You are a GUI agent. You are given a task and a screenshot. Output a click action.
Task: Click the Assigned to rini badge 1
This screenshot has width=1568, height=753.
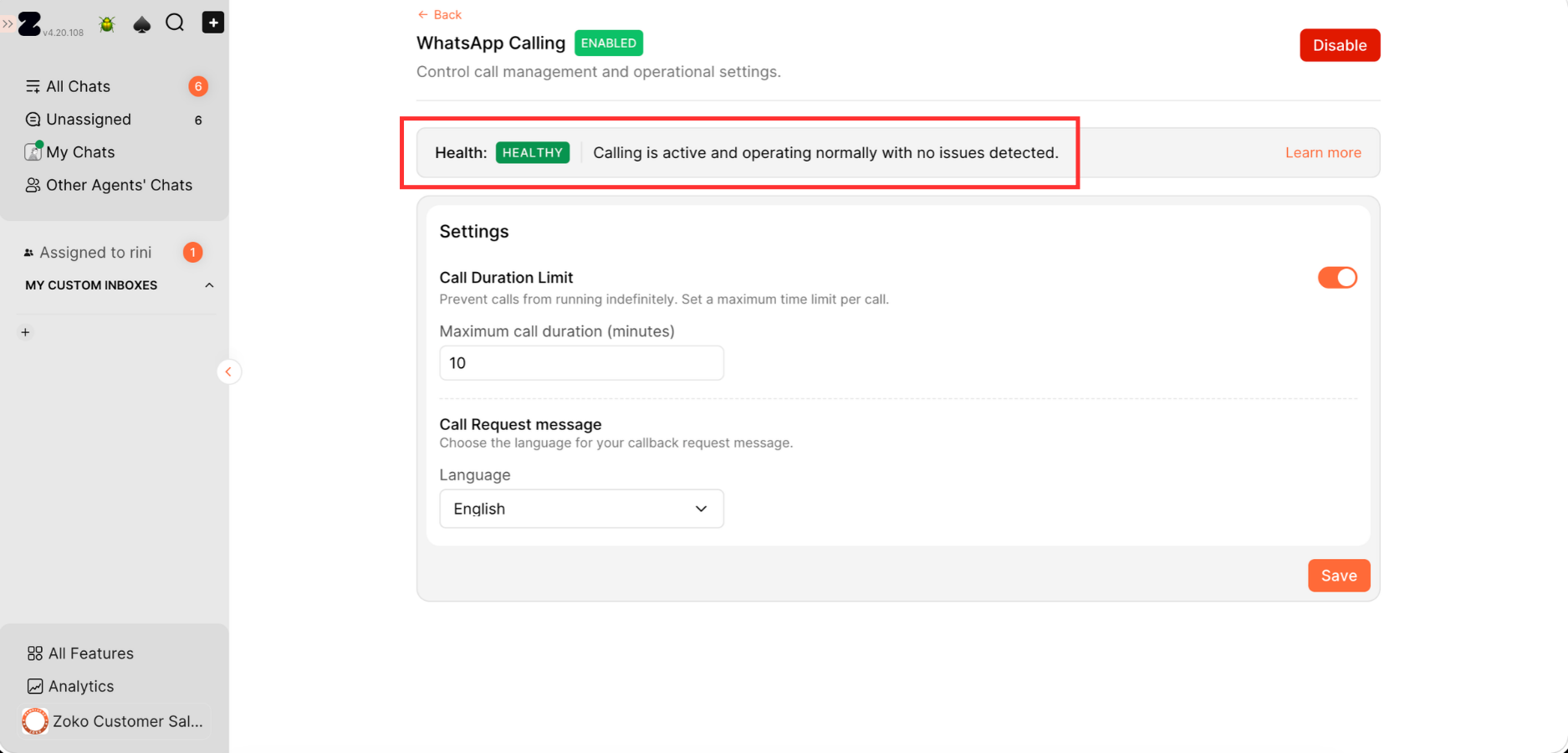(192, 253)
